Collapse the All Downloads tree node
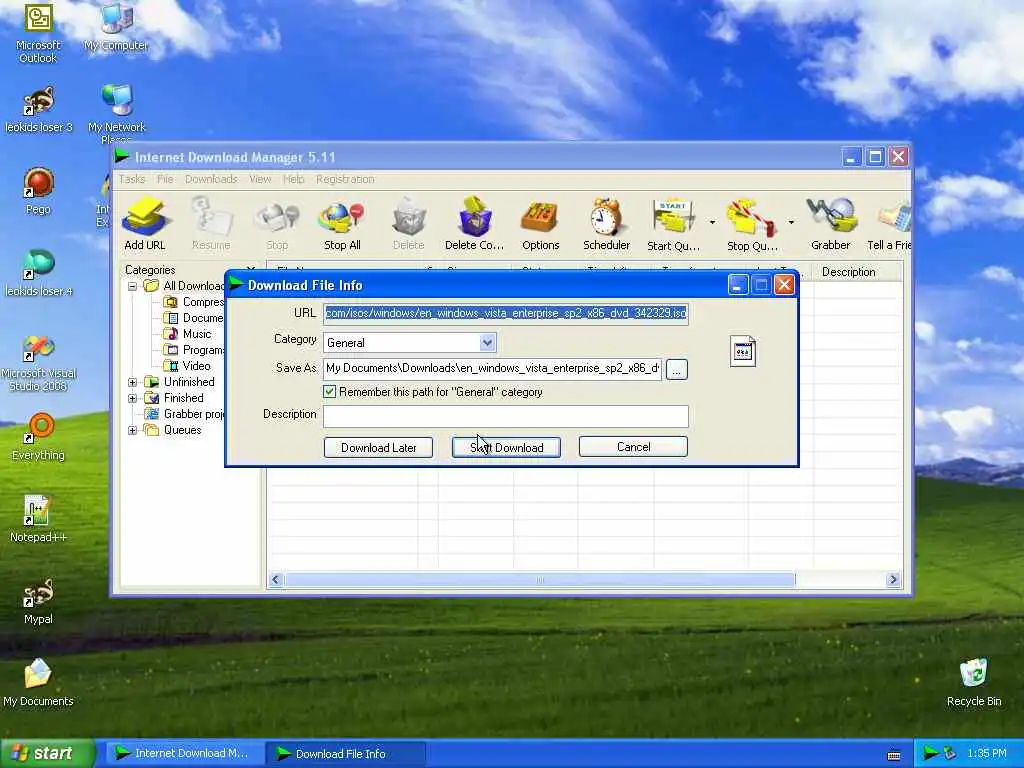The width and height of the screenshot is (1024, 768). (x=132, y=286)
